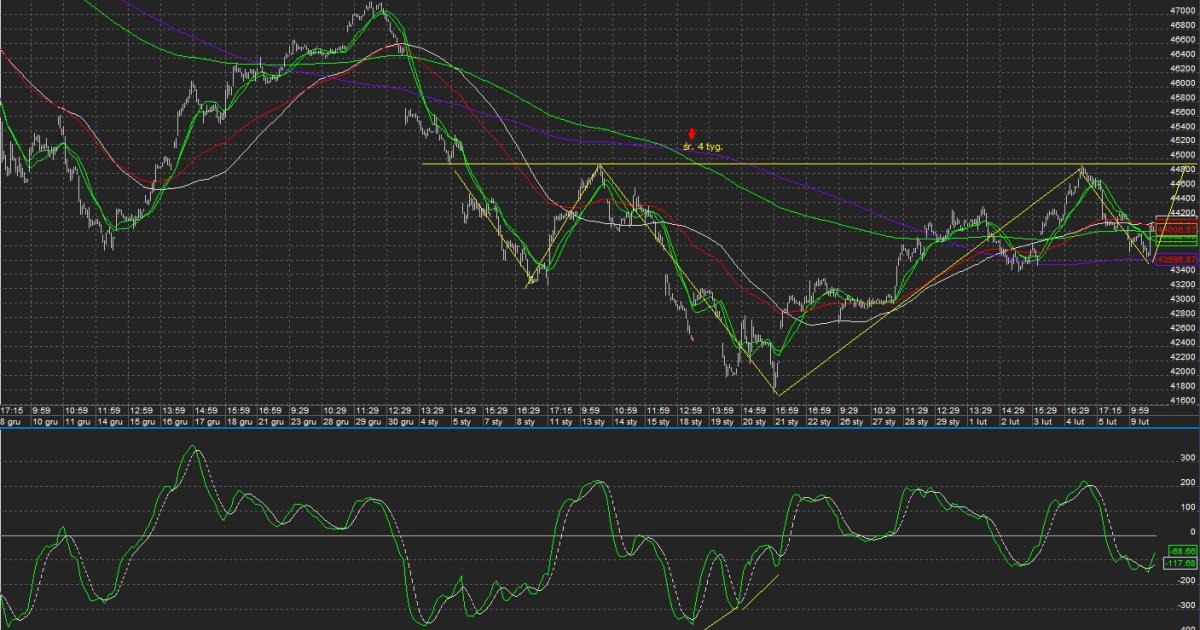Click the green -88.88 oscillator value tag
Screen dimensions: 1200x630
click(1181, 550)
